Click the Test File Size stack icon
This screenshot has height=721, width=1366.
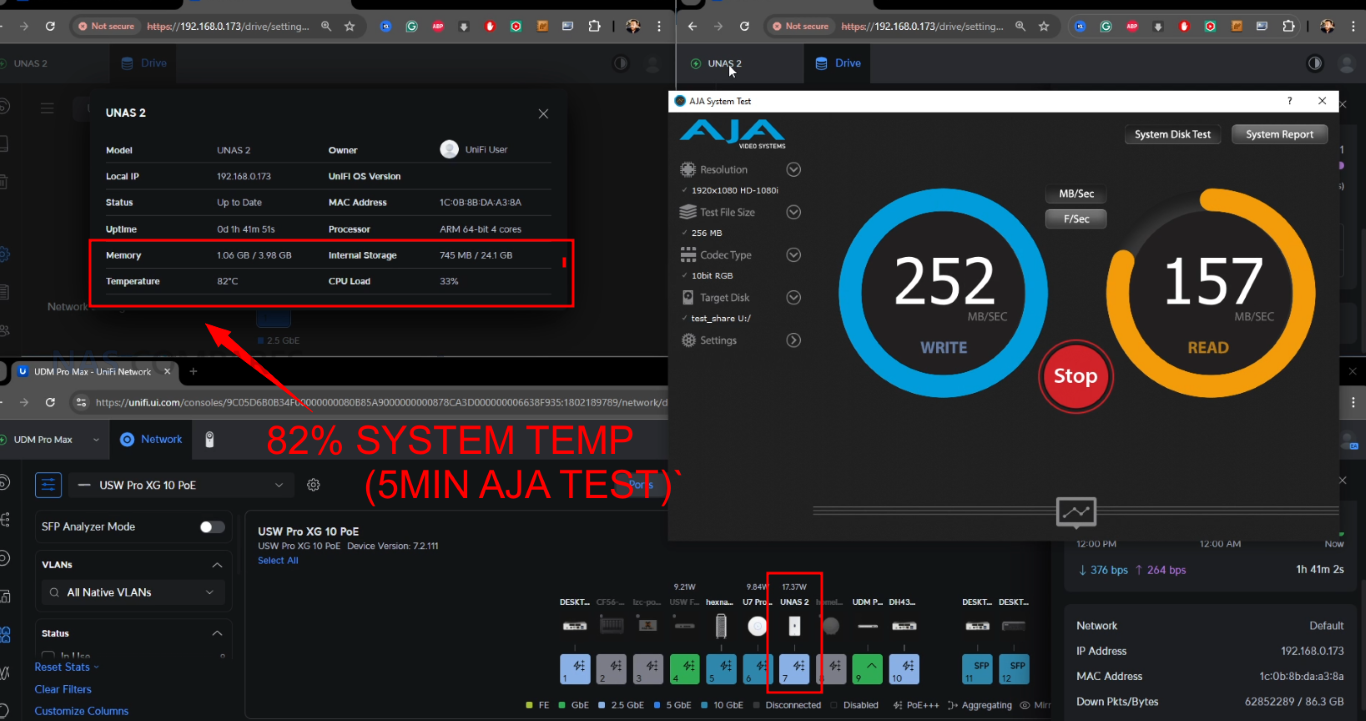688,212
